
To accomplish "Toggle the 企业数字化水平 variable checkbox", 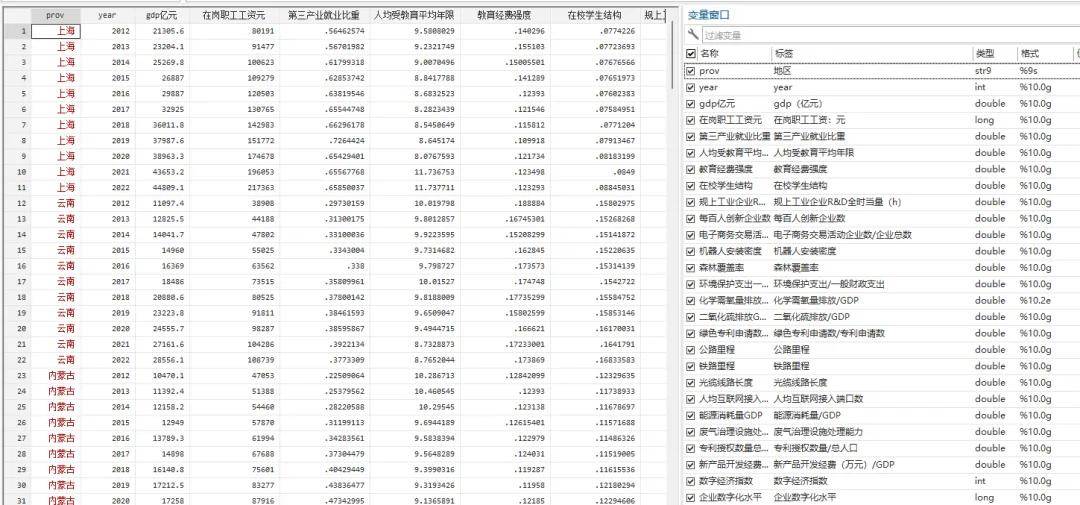I will pyautogui.click(x=691, y=497).
